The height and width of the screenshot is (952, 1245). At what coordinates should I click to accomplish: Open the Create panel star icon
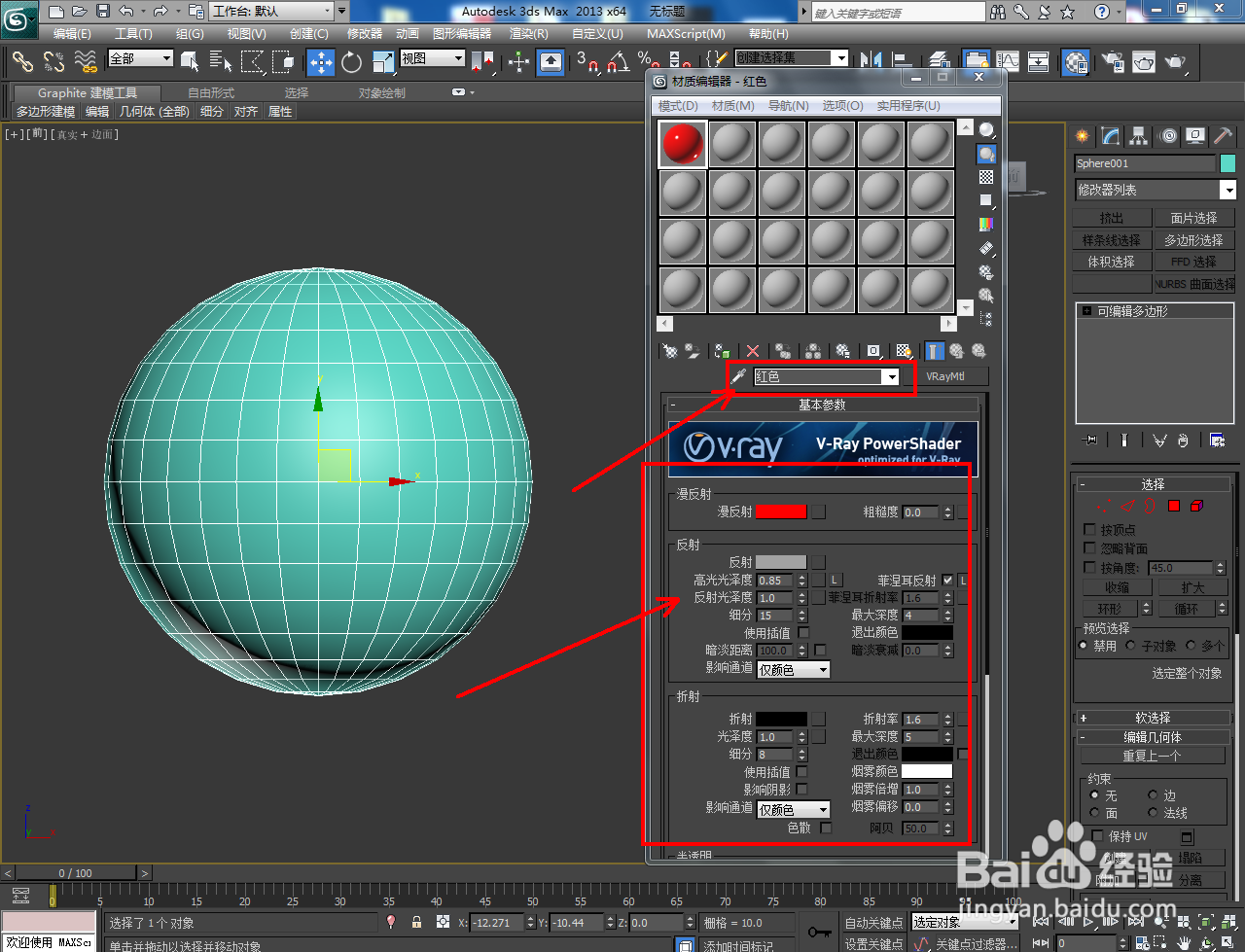tap(1083, 136)
